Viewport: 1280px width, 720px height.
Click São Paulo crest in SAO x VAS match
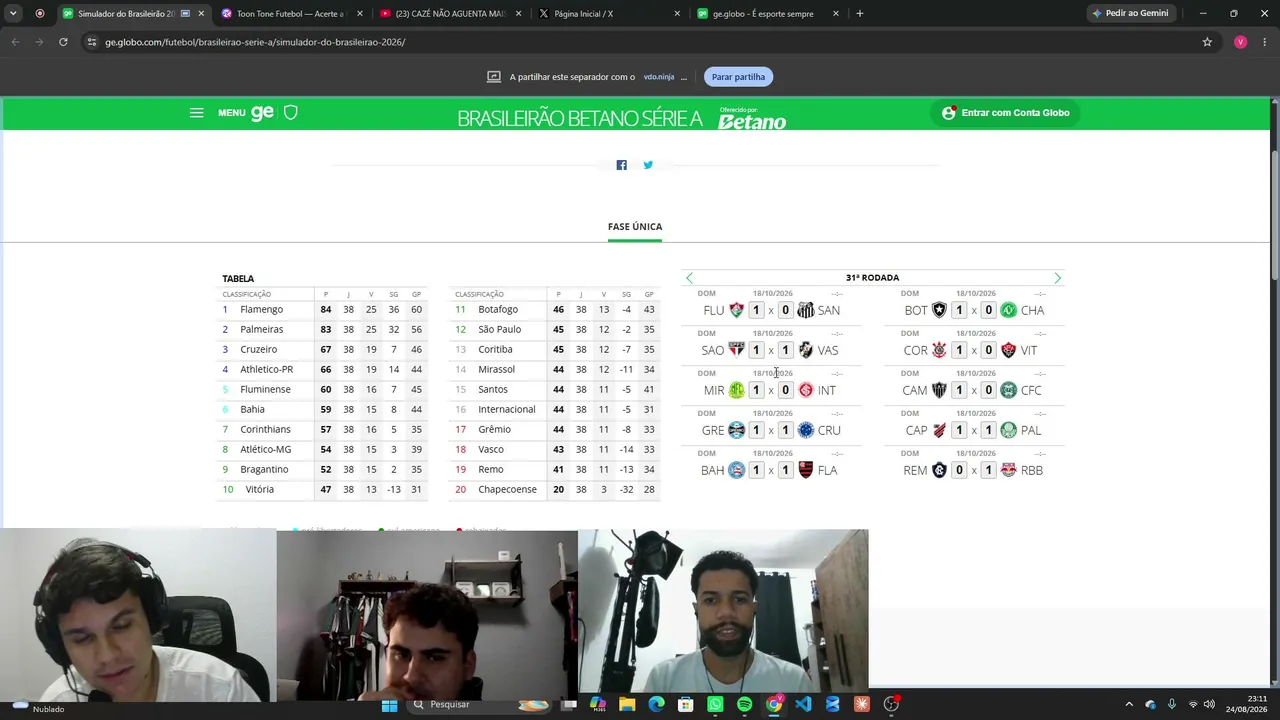736,350
